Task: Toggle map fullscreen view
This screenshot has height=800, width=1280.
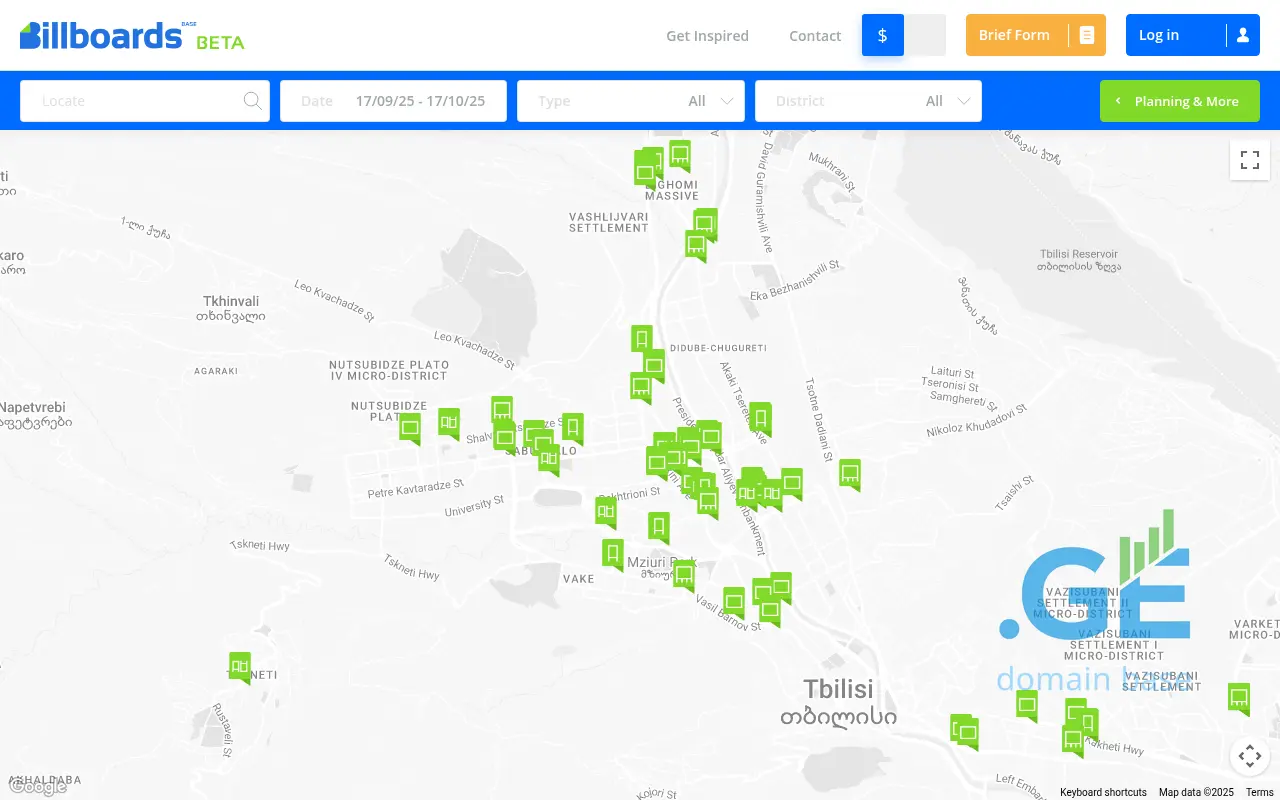Action: click(x=1249, y=160)
